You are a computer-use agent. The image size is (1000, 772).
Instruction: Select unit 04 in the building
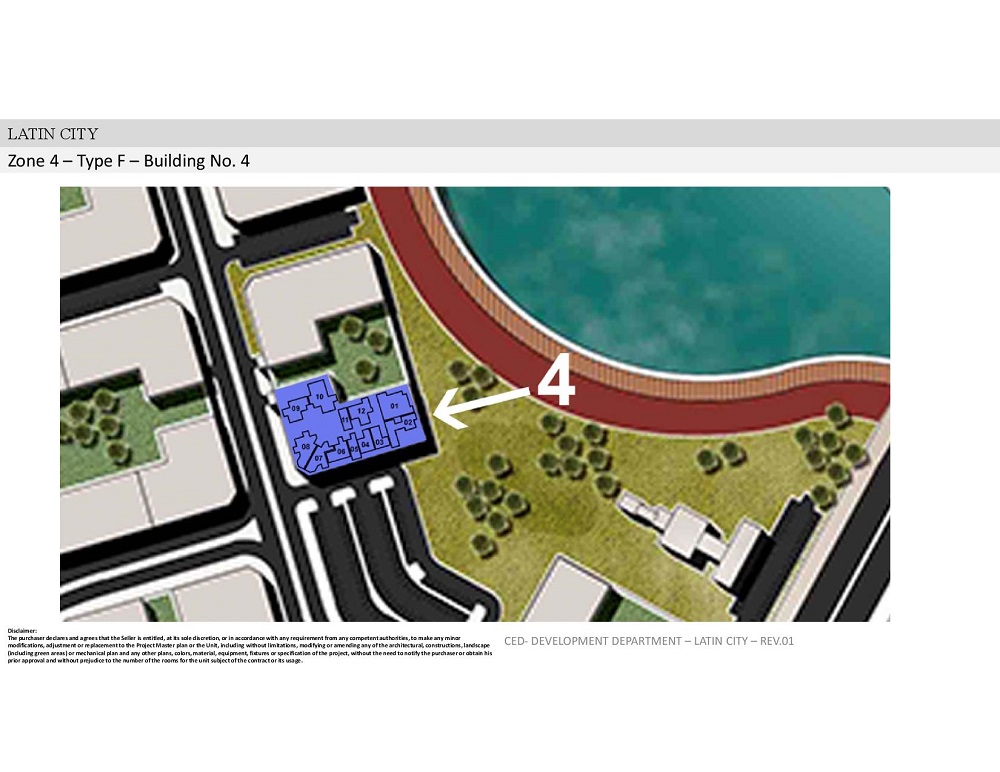point(365,443)
